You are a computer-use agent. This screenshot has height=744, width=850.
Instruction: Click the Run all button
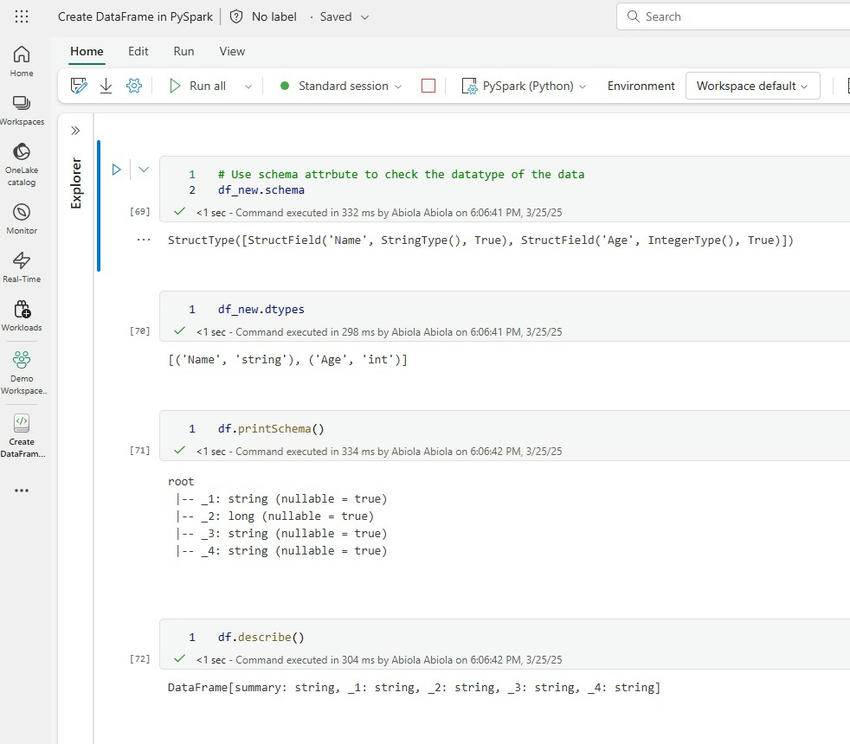point(197,86)
